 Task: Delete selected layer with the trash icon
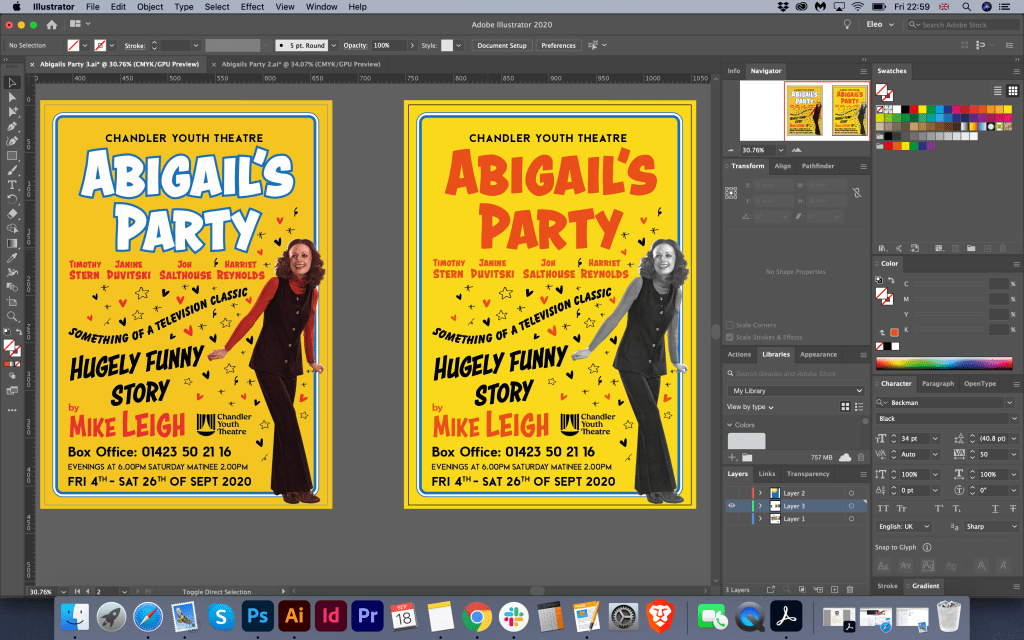(849, 589)
